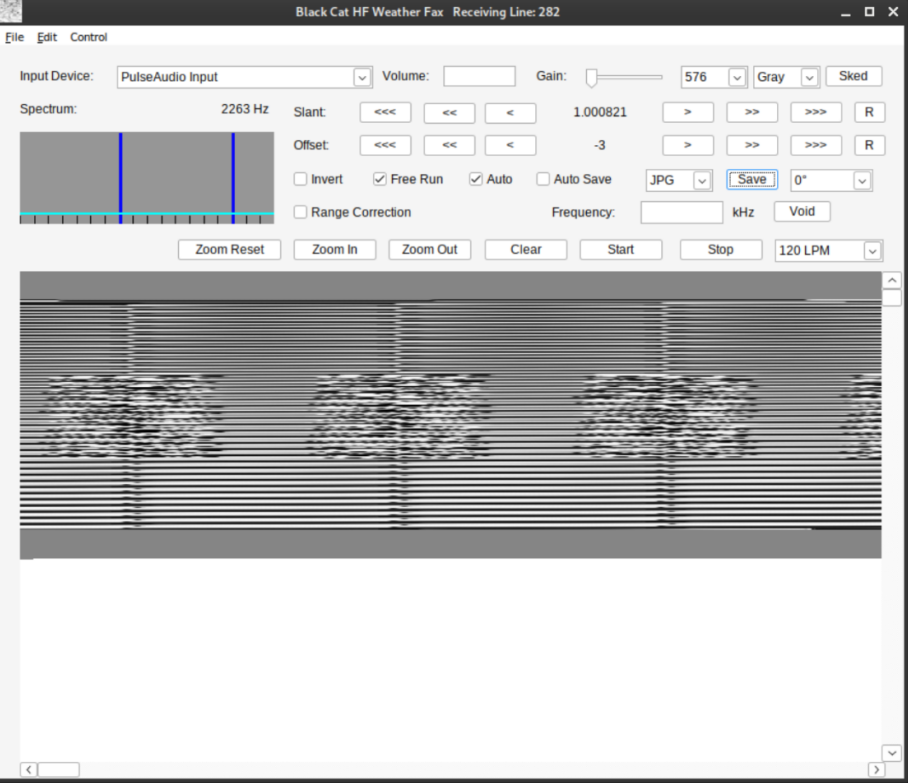Click the Zoom Reset button
Image resolution: width=908 pixels, height=783 pixels.
pos(229,250)
